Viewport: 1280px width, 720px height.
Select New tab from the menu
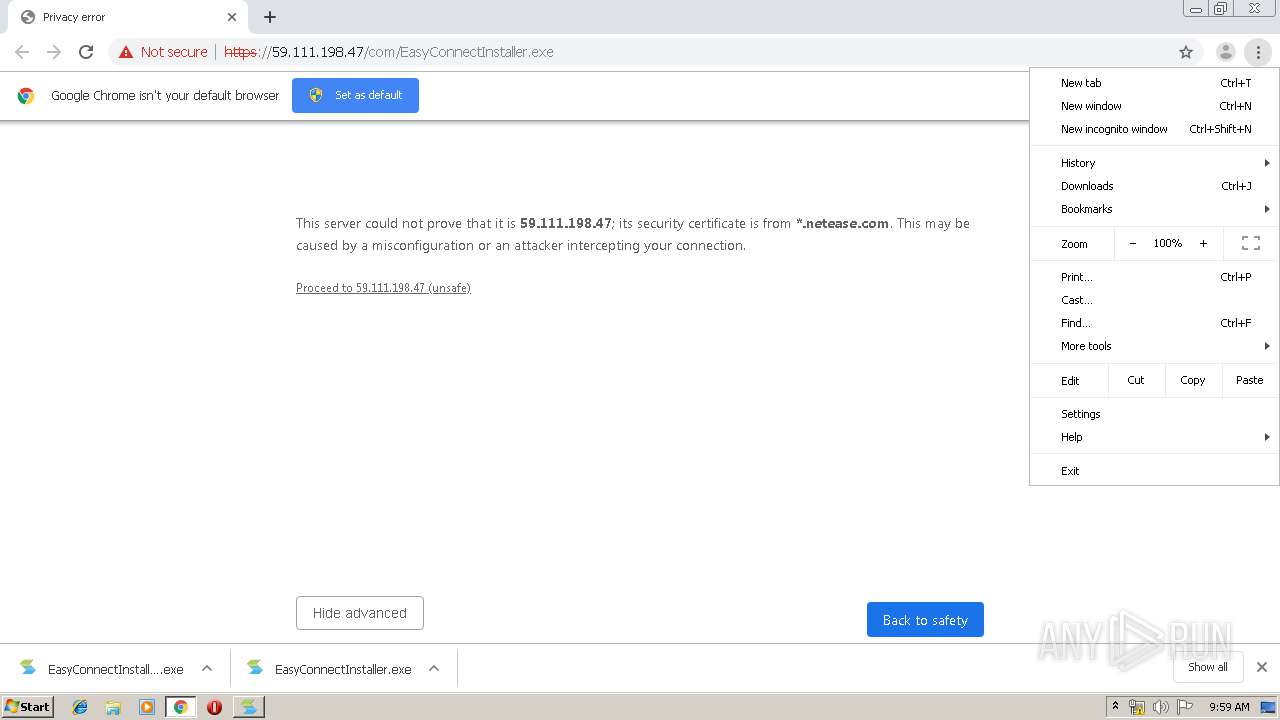tap(1154, 83)
